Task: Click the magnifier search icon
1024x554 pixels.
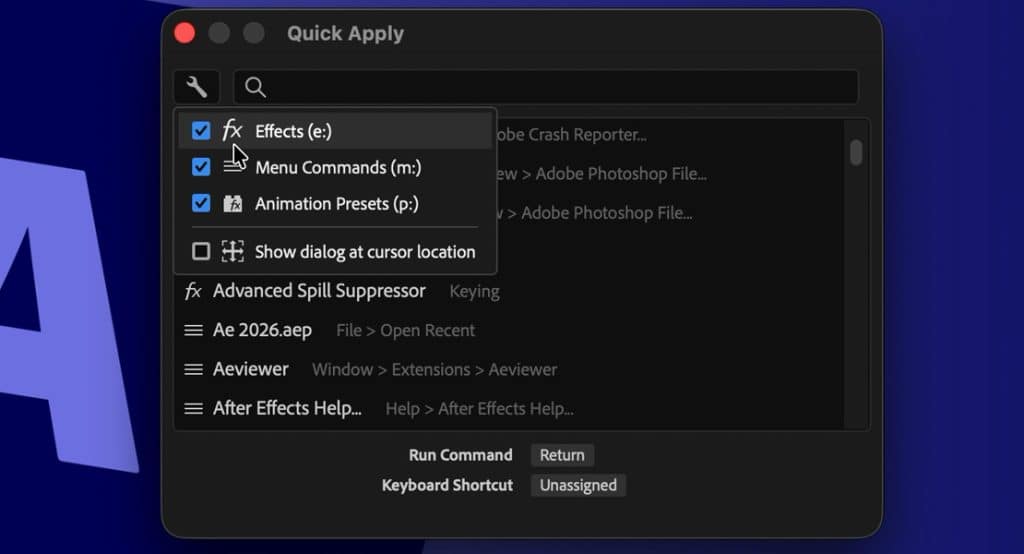Action: tap(255, 87)
